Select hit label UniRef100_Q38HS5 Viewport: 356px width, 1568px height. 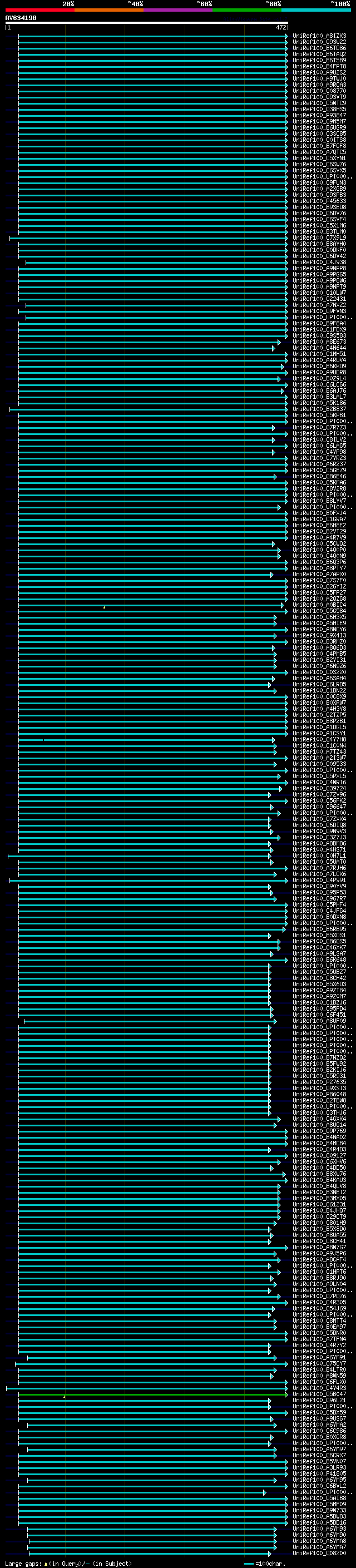click(x=319, y=109)
